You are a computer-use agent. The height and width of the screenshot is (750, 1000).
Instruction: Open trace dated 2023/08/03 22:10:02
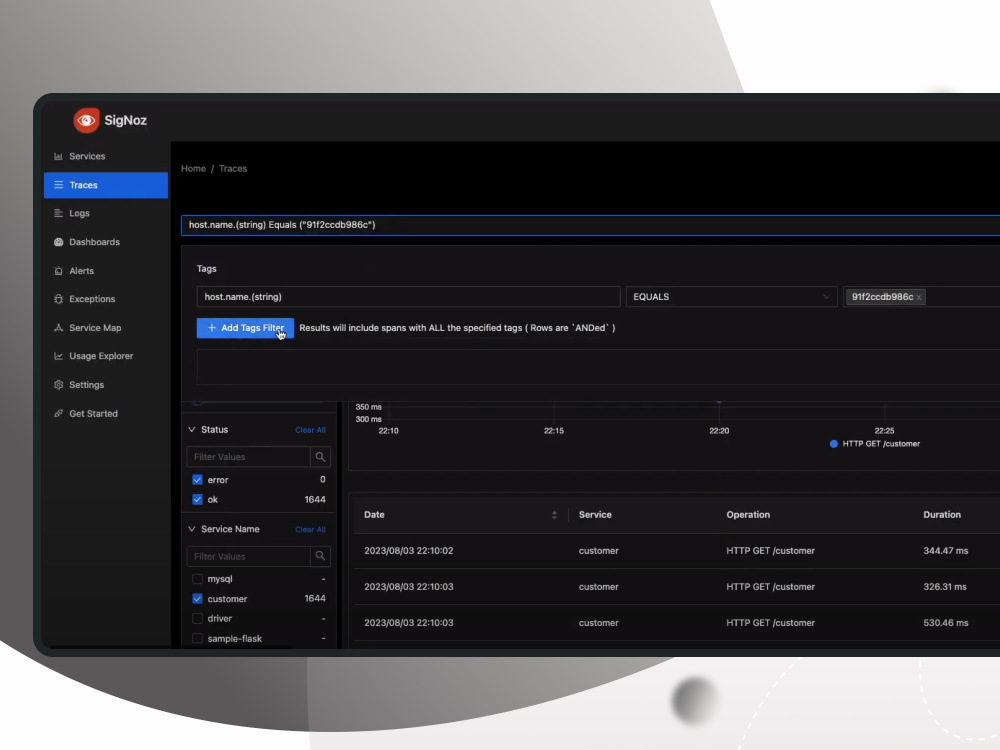(409, 550)
